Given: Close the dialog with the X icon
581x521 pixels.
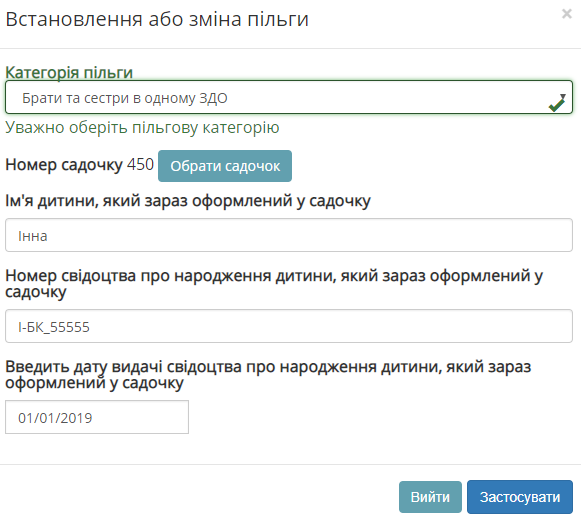Looking at the screenshot, I should [567, 14].
